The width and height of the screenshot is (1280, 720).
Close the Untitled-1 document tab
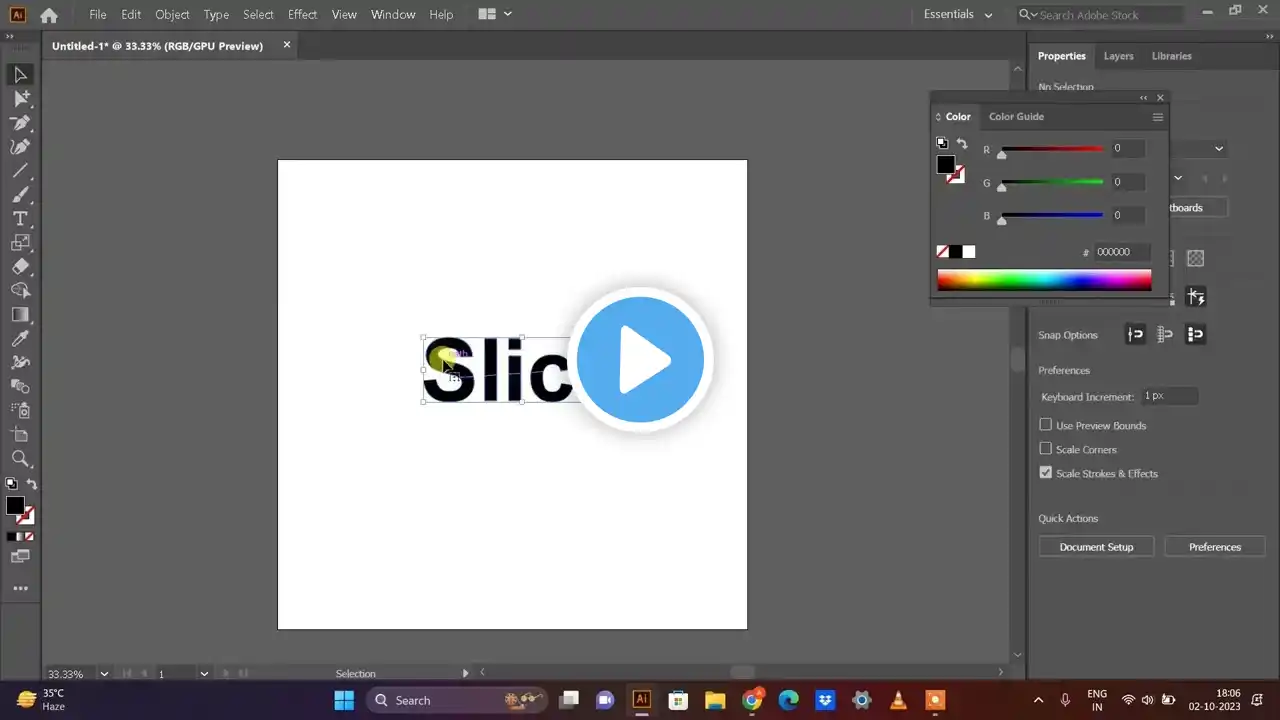click(x=287, y=45)
